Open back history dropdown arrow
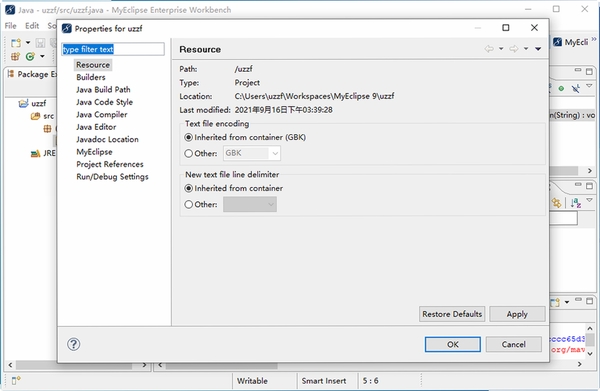This screenshot has width=600, height=391. click(x=501, y=49)
